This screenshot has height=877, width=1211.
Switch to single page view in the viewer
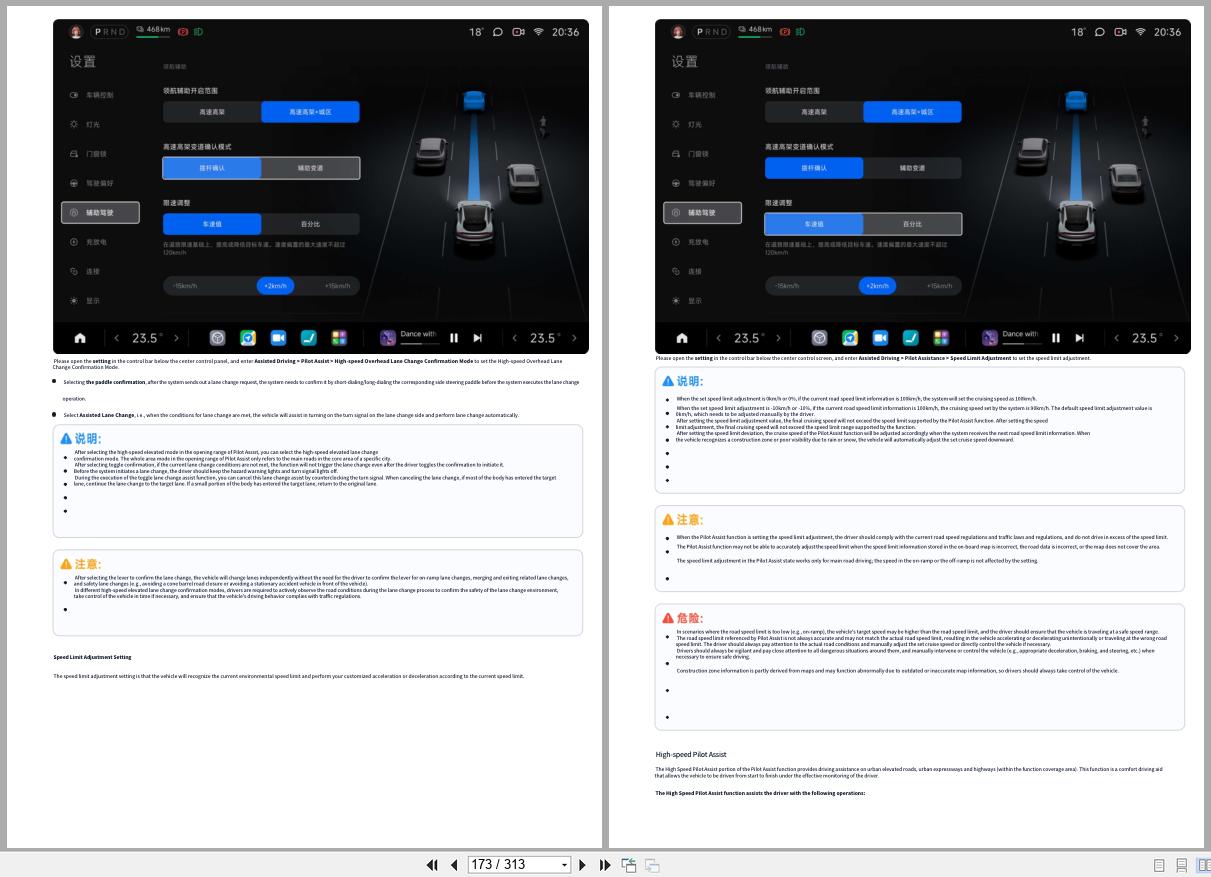point(1159,864)
